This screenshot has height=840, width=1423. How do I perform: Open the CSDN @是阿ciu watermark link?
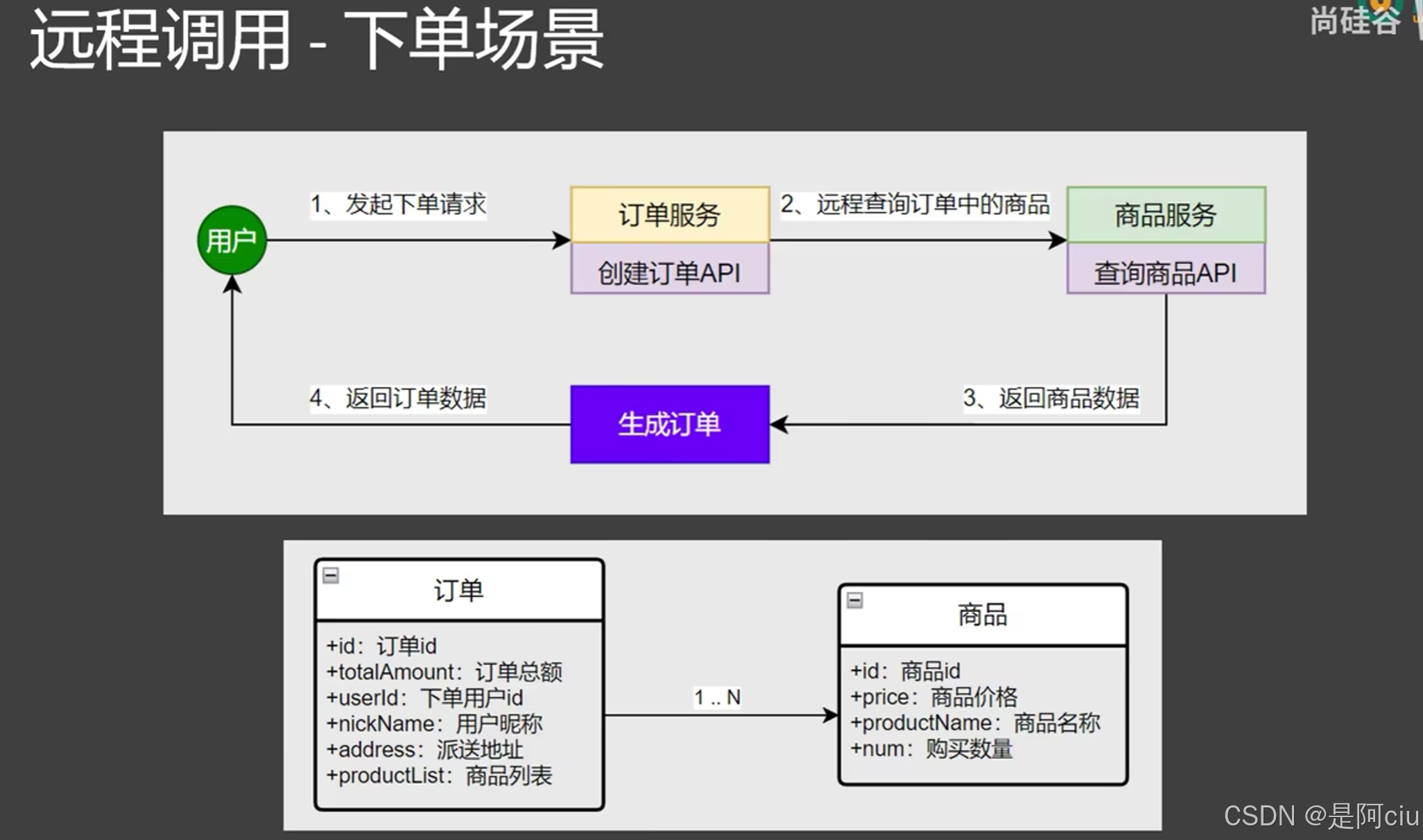tap(1321, 816)
